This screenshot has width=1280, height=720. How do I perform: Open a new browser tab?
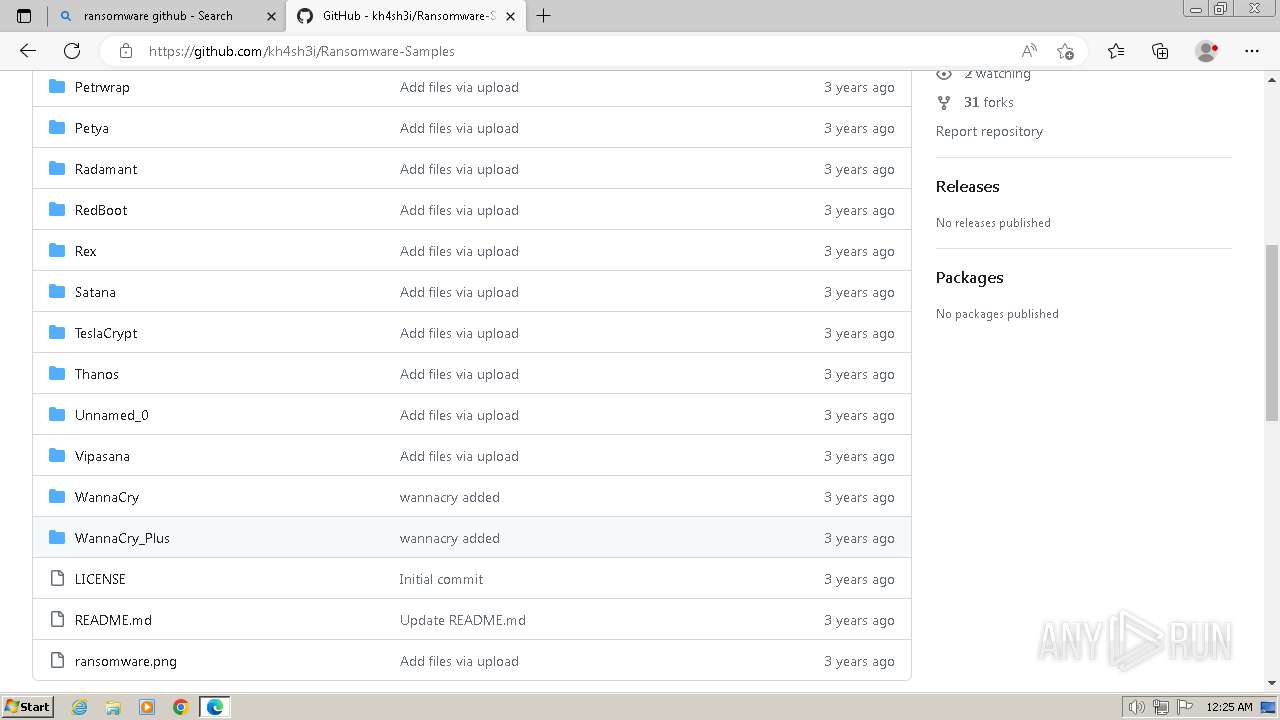point(544,16)
